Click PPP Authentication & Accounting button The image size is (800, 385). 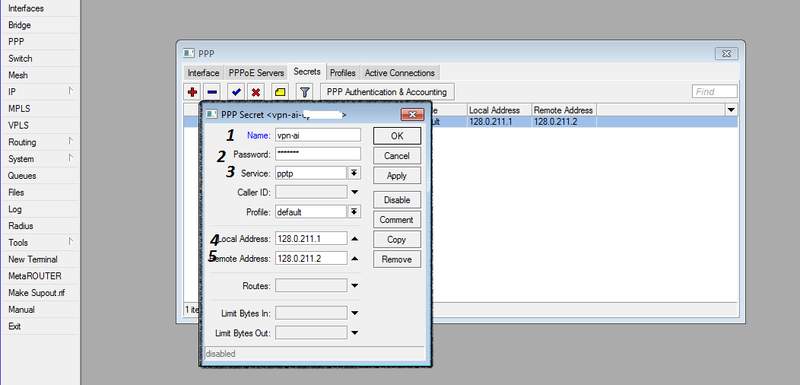tap(387, 92)
